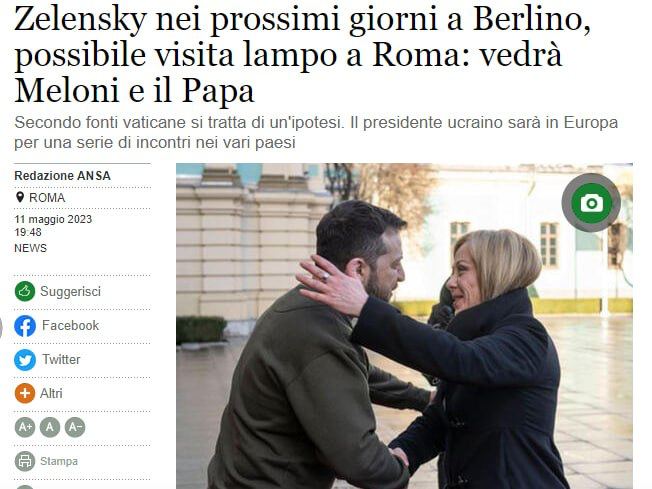Viewport: 652px width, 489px height.
Task: Open photo gallery via green camera icon
Action: coord(591,203)
